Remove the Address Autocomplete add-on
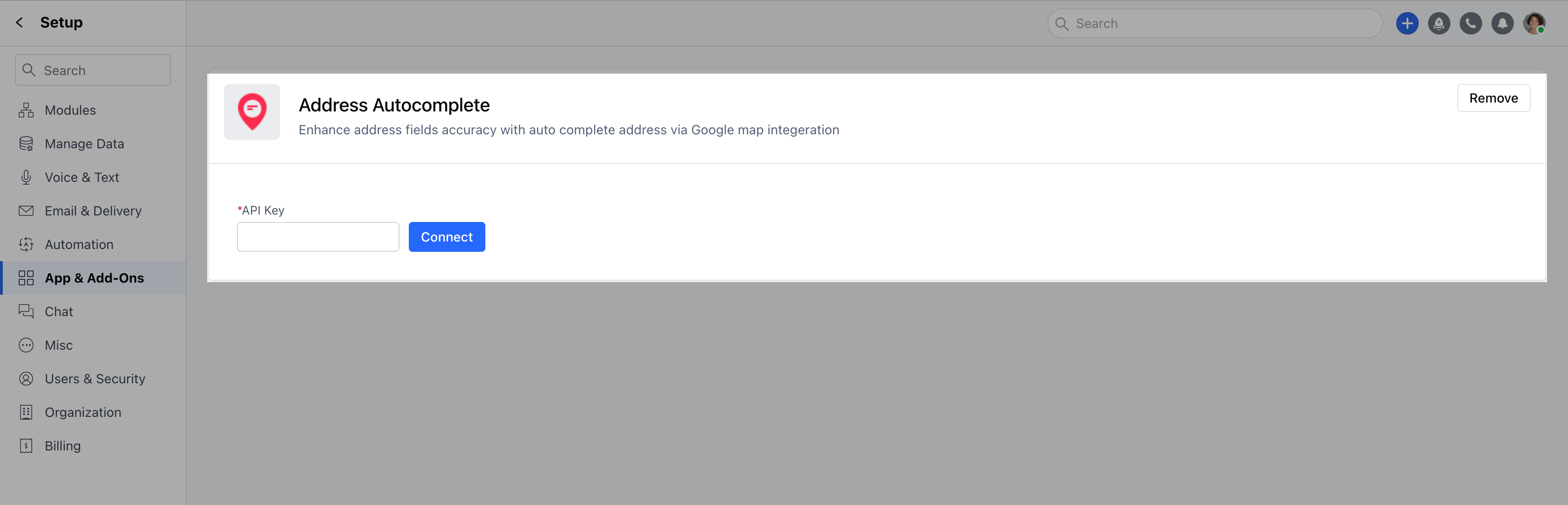 (x=1493, y=97)
